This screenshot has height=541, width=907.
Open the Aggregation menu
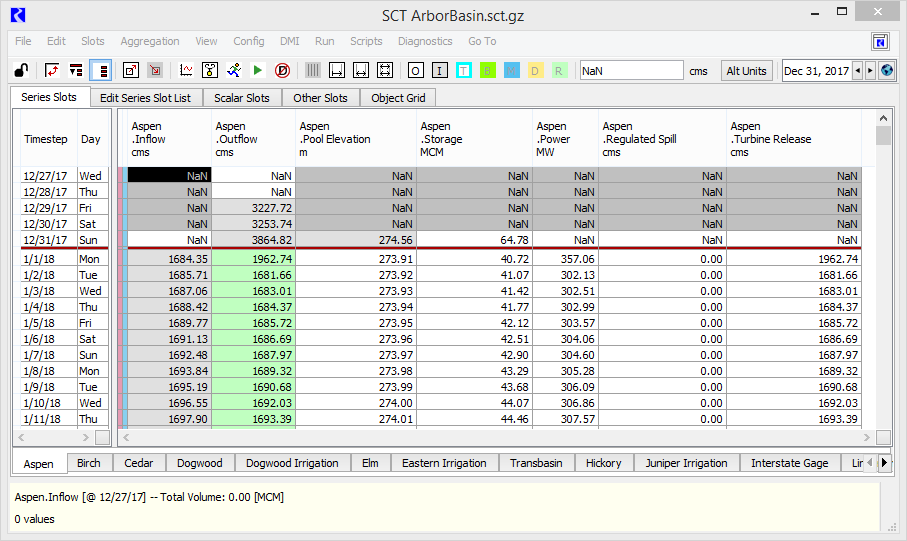[x=150, y=41]
